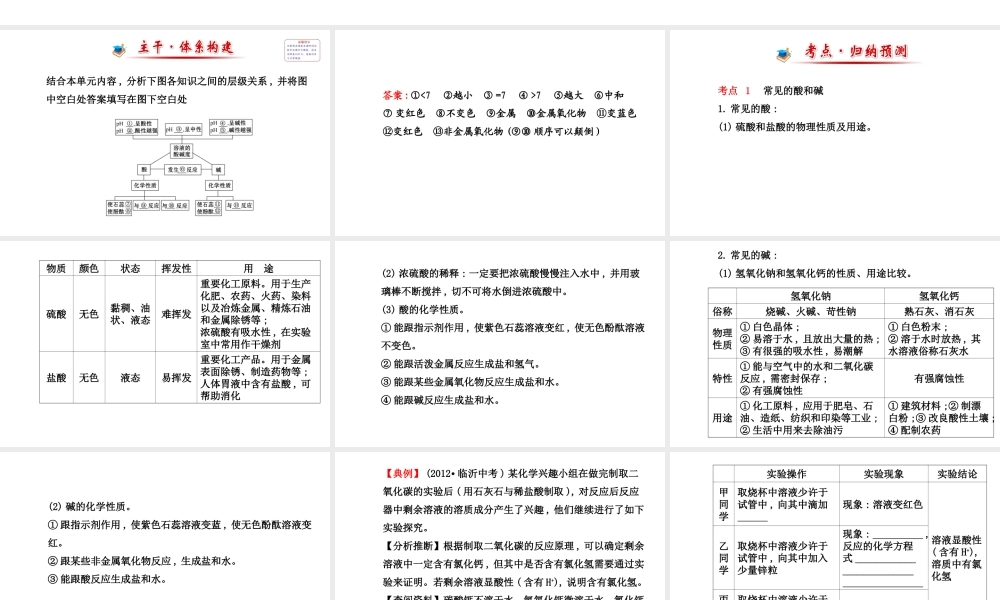The image size is (1000, 600).
Task: Click the 特性 row label
Action: (x=722, y=378)
